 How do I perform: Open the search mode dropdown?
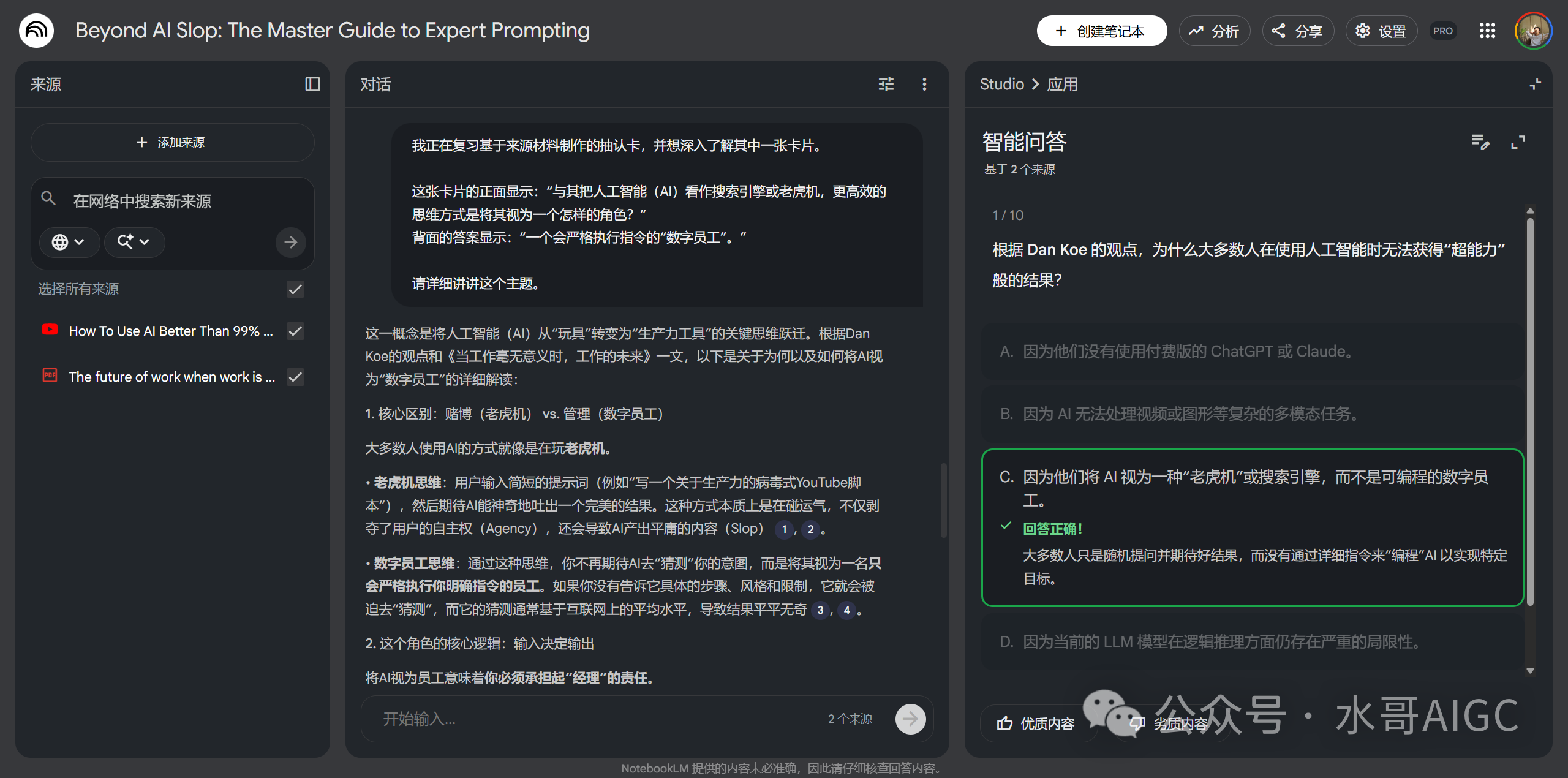pos(134,242)
